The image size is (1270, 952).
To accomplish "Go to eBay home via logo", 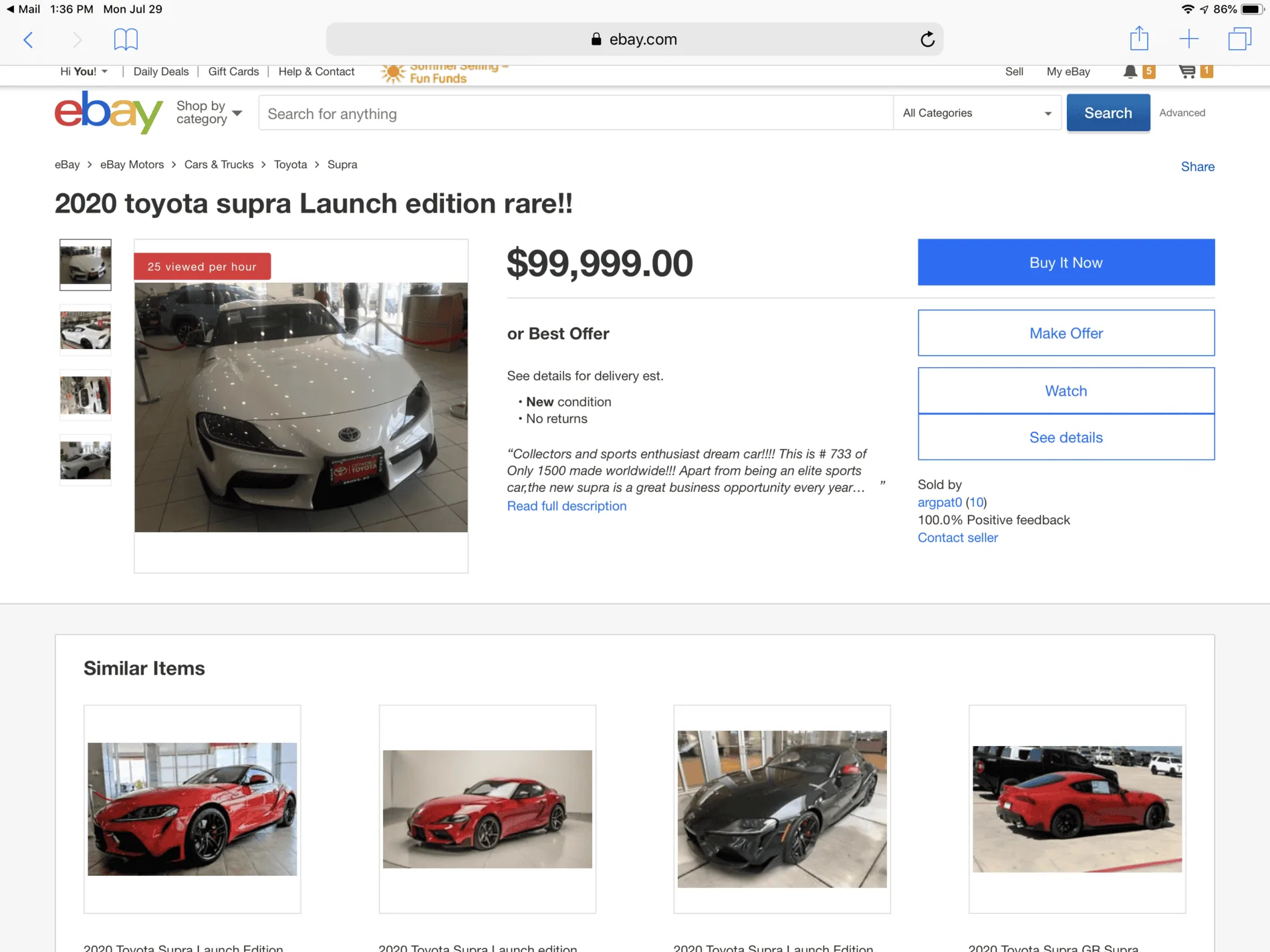I will 108,112.
